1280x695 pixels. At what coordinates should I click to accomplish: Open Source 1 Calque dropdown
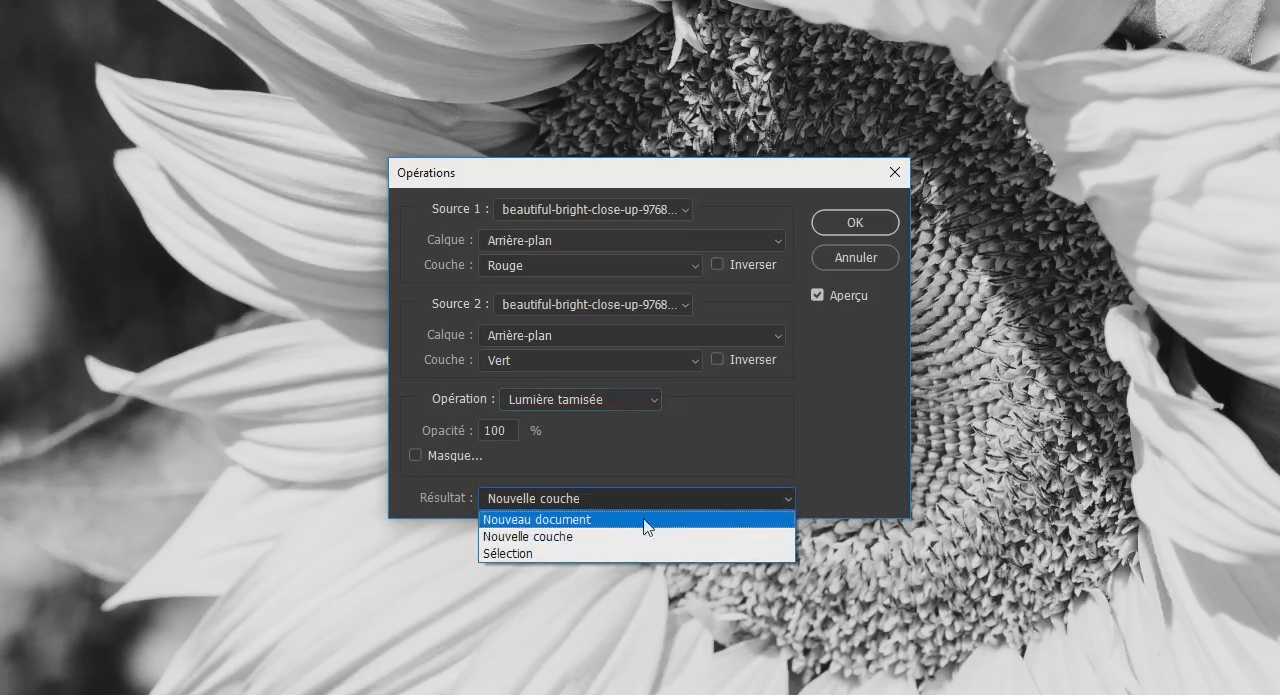point(632,240)
